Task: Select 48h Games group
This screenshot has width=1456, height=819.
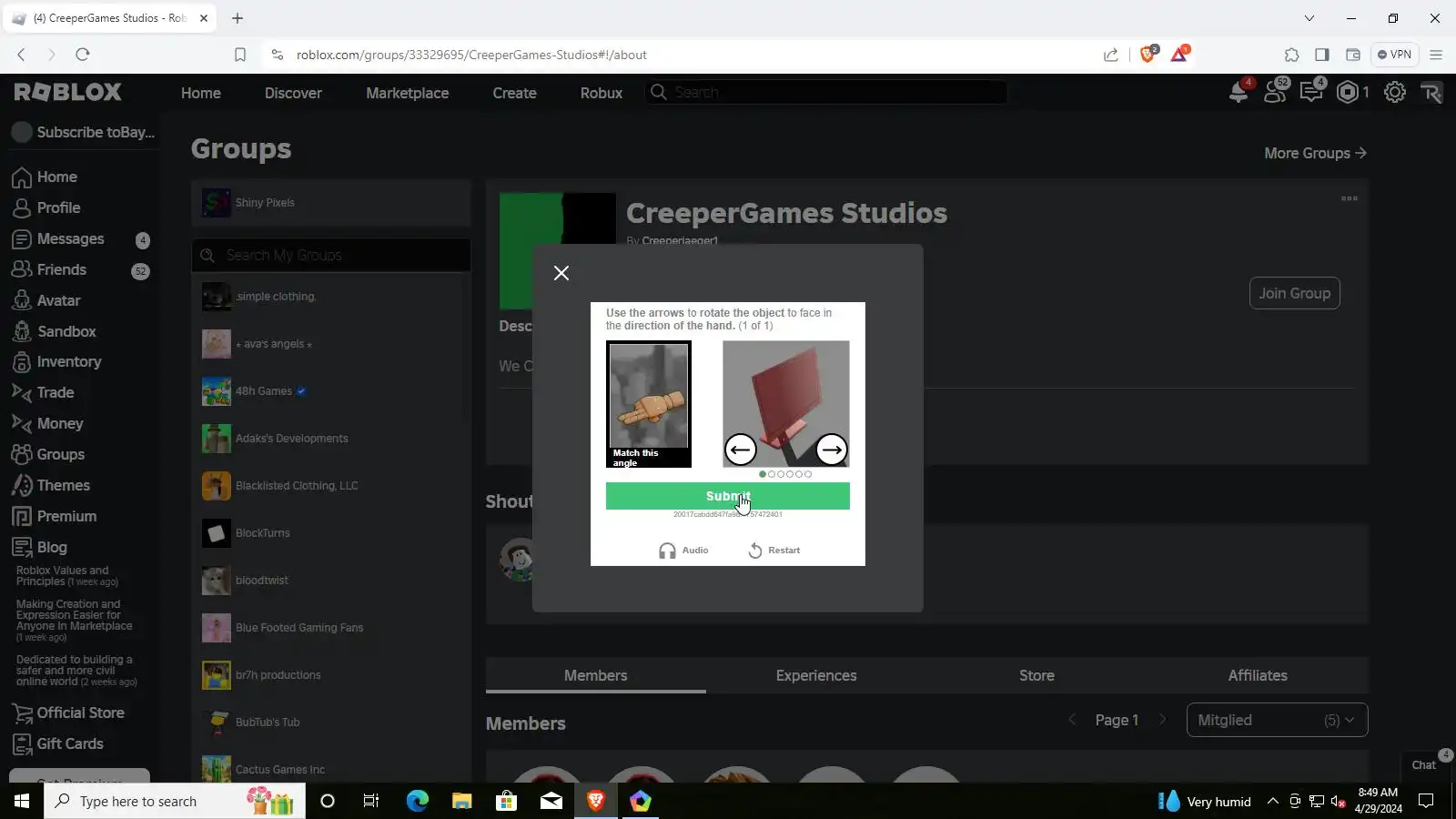Action: [x=331, y=391]
